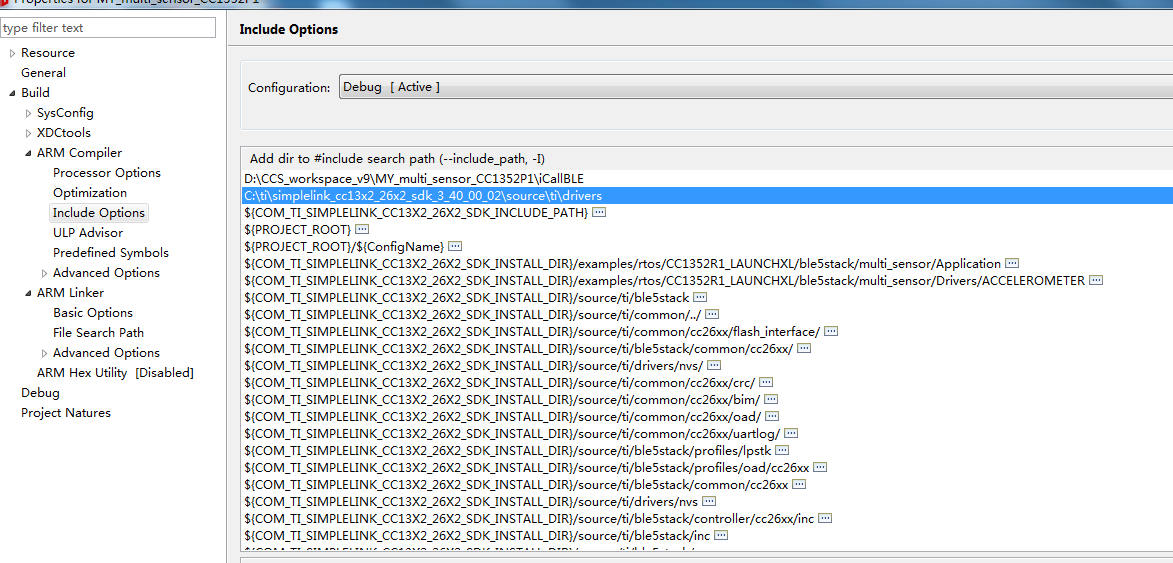Select ULP Advisor in the tree

pyautogui.click(x=88, y=233)
